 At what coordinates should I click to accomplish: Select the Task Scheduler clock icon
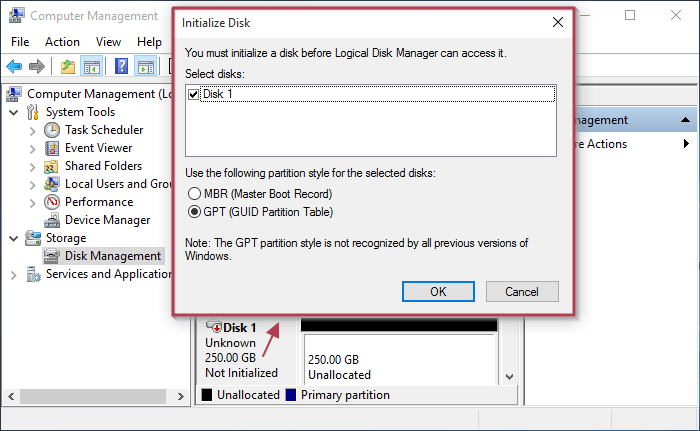(53, 130)
